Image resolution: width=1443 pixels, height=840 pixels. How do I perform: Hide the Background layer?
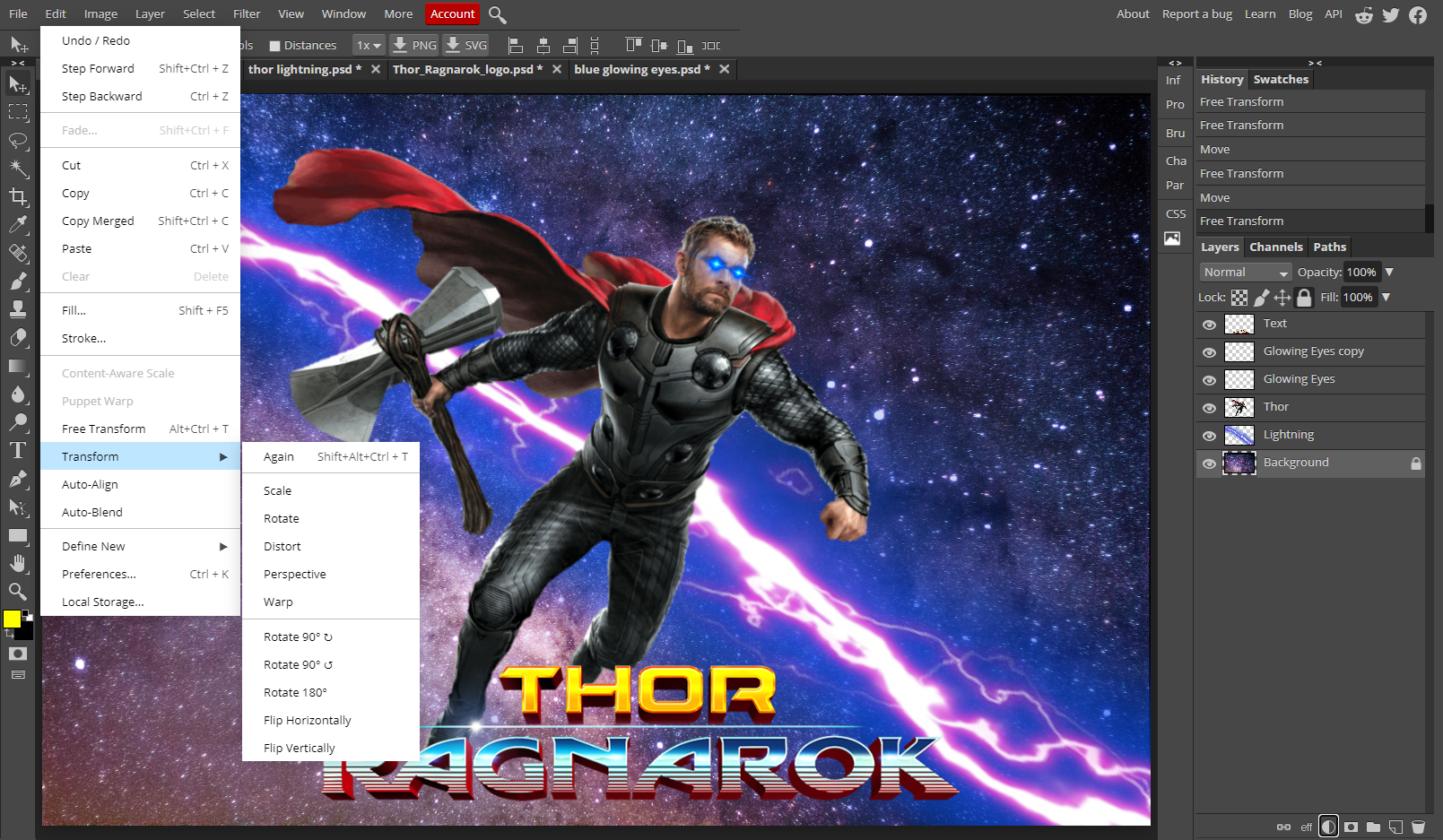click(1209, 463)
